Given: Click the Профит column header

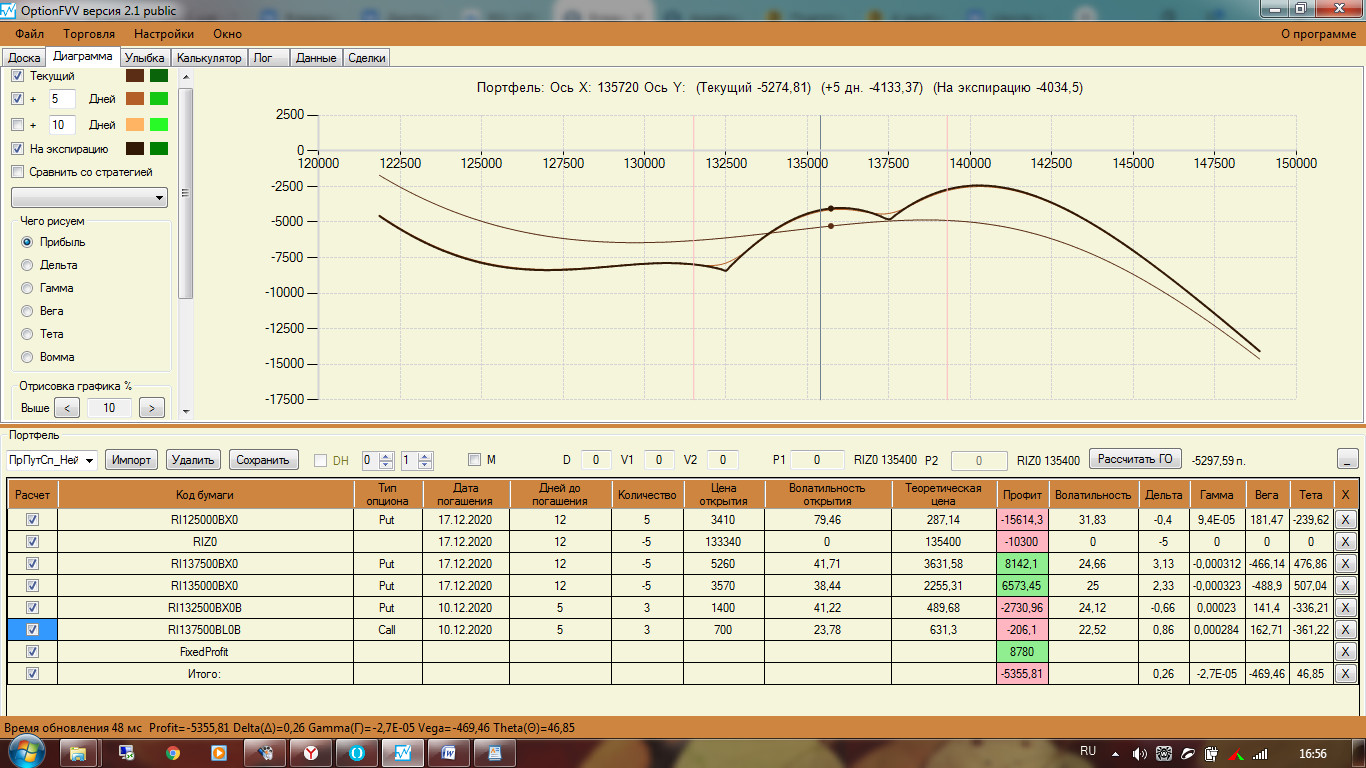Looking at the screenshot, I should pyautogui.click(x=1021, y=495).
